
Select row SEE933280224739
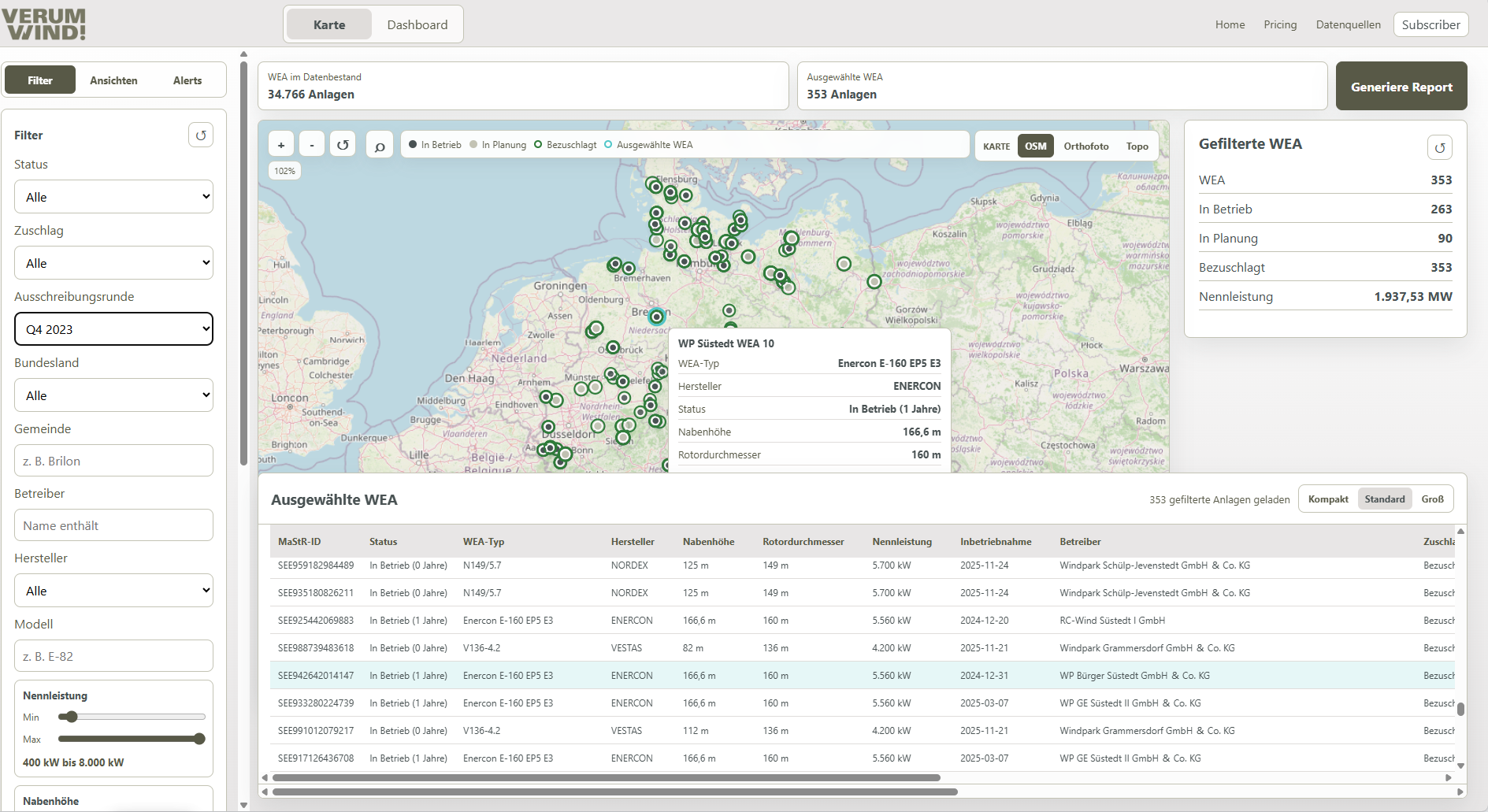coord(863,703)
